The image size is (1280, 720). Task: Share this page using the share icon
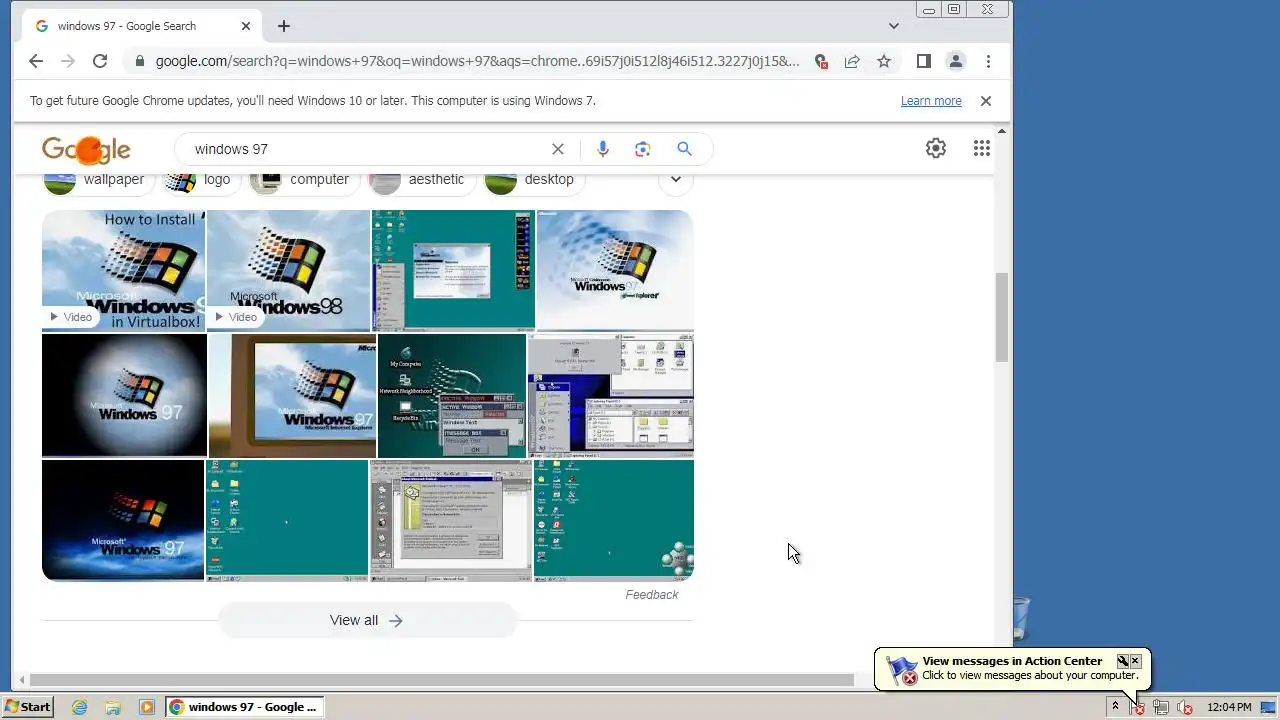pyautogui.click(x=852, y=61)
